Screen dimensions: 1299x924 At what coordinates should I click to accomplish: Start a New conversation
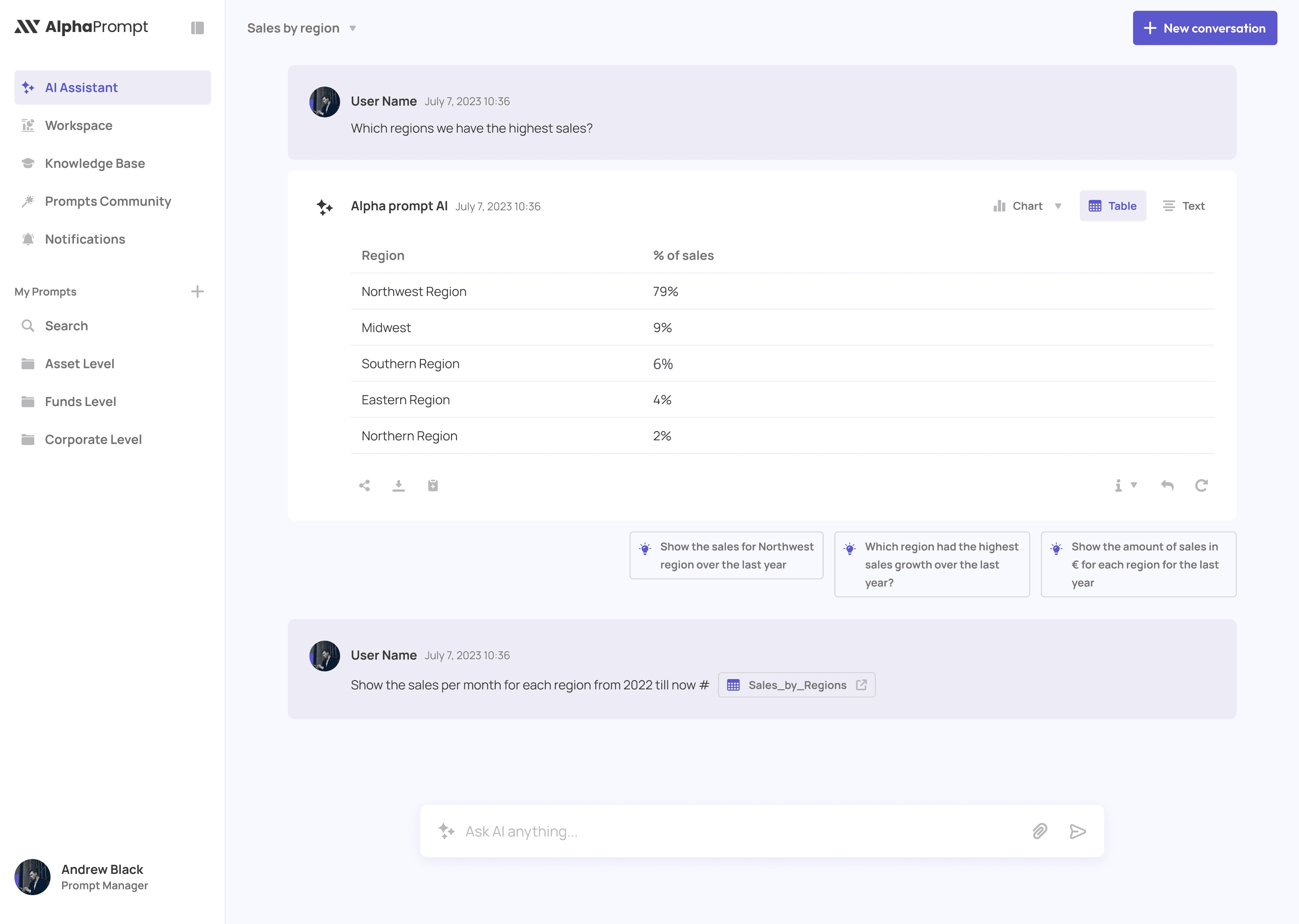(1204, 28)
